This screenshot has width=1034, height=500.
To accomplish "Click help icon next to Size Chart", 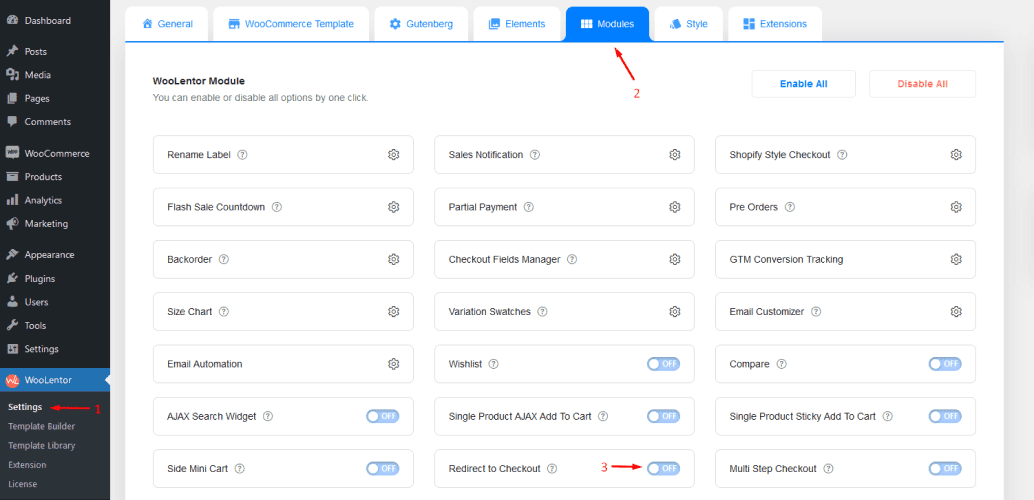I will pos(224,311).
